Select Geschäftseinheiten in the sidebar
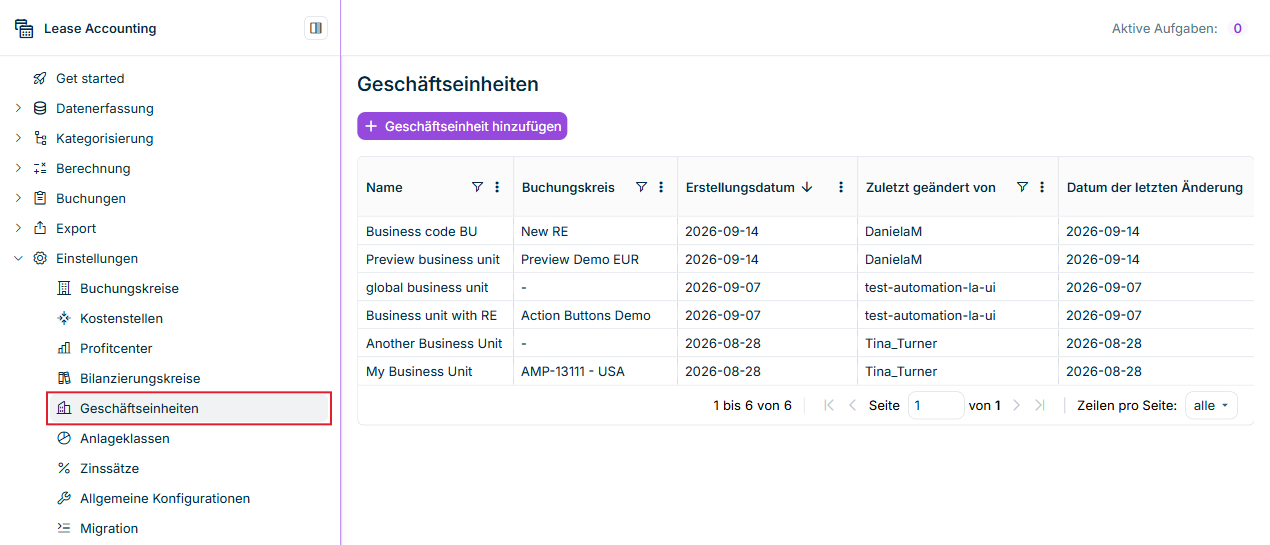Screen dimensions: 1270x545 tap(189, 408)
